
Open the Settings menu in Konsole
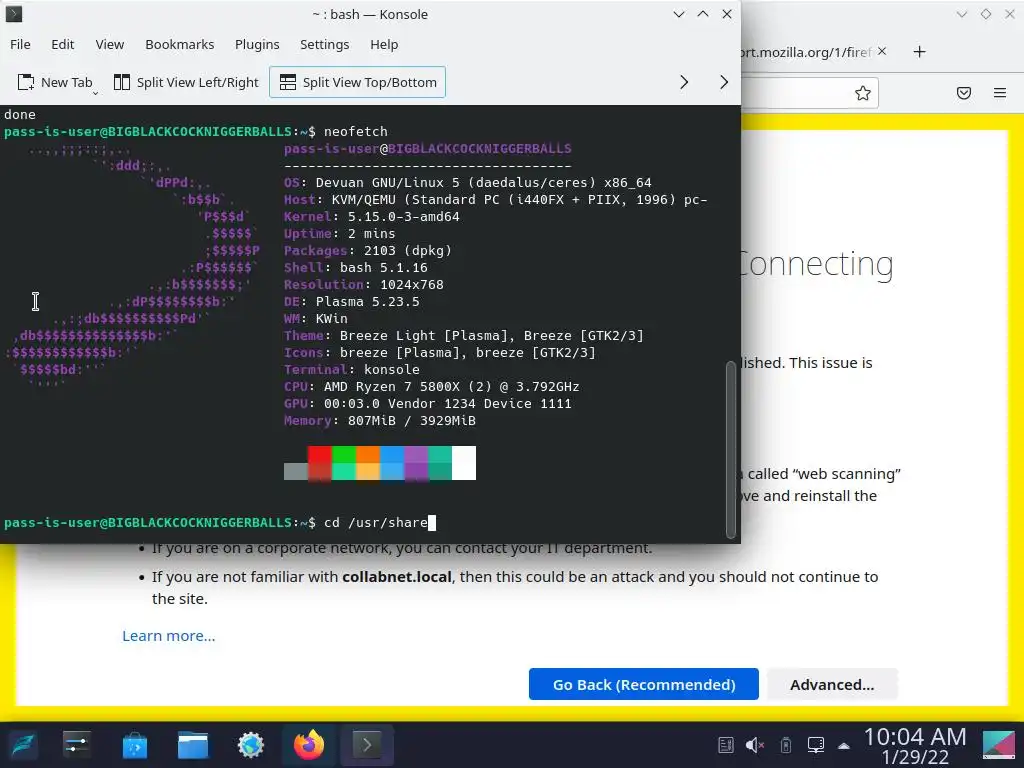[325, 44]
